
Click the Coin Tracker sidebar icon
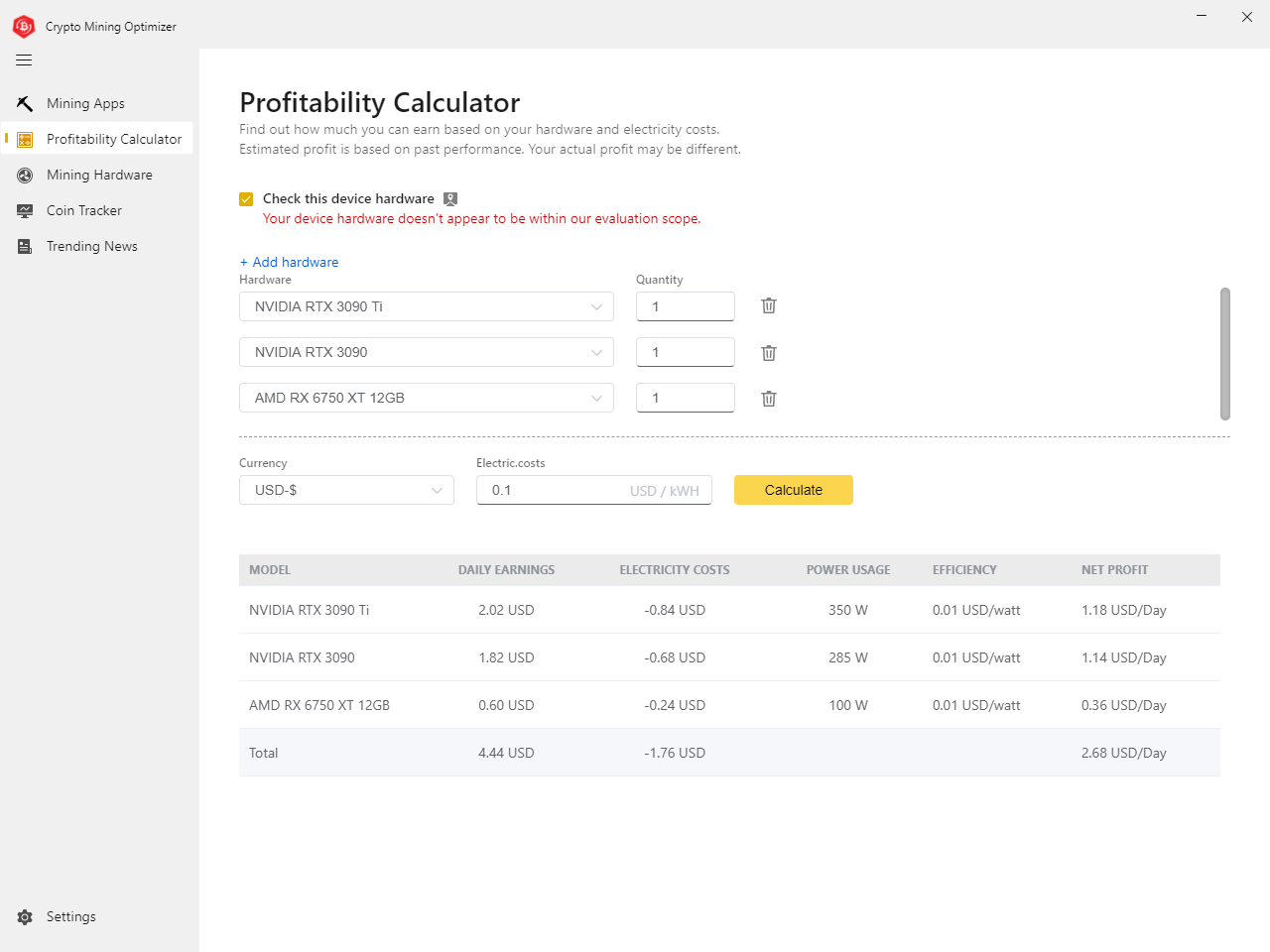[x=25, y=211]
